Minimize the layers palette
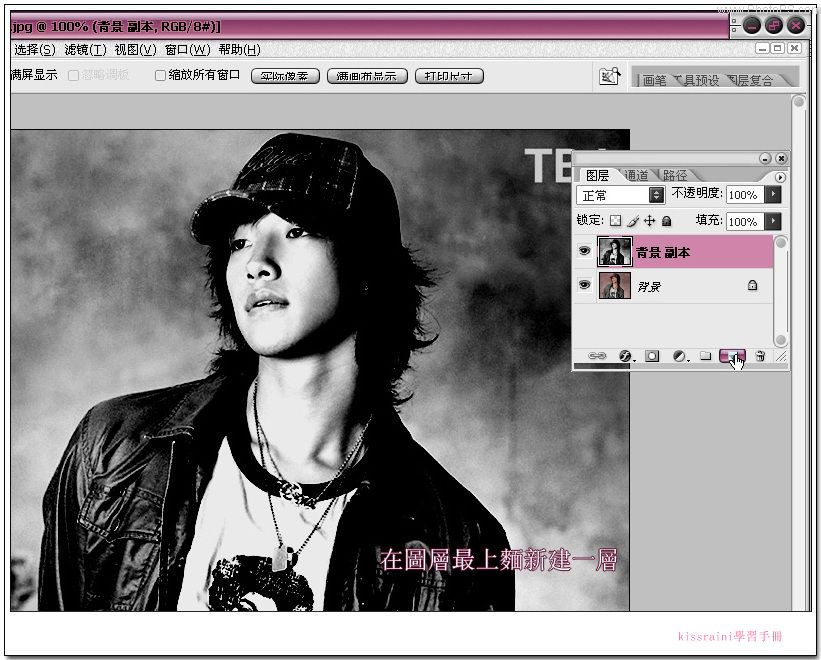Viewport: 821px width, 660px height. [x=765, y=158]
